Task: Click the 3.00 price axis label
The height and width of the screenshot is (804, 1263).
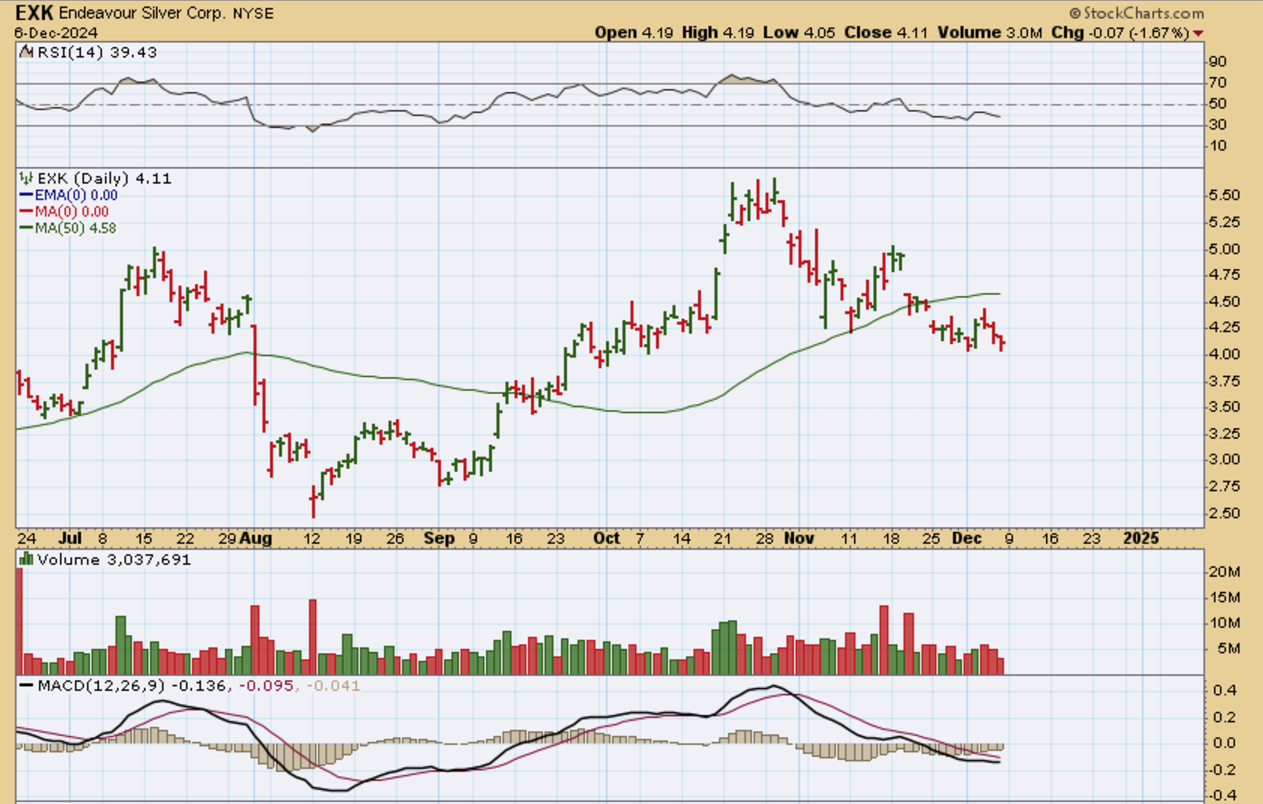Action: [x=1224, y=460]
